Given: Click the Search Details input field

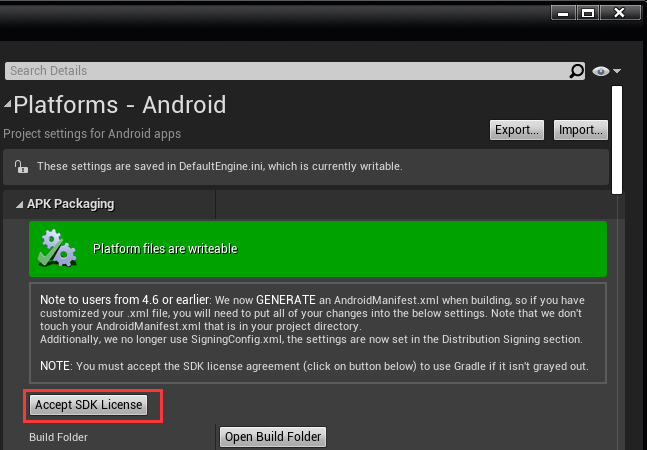Looking at the screenshot, I should 295,71.
